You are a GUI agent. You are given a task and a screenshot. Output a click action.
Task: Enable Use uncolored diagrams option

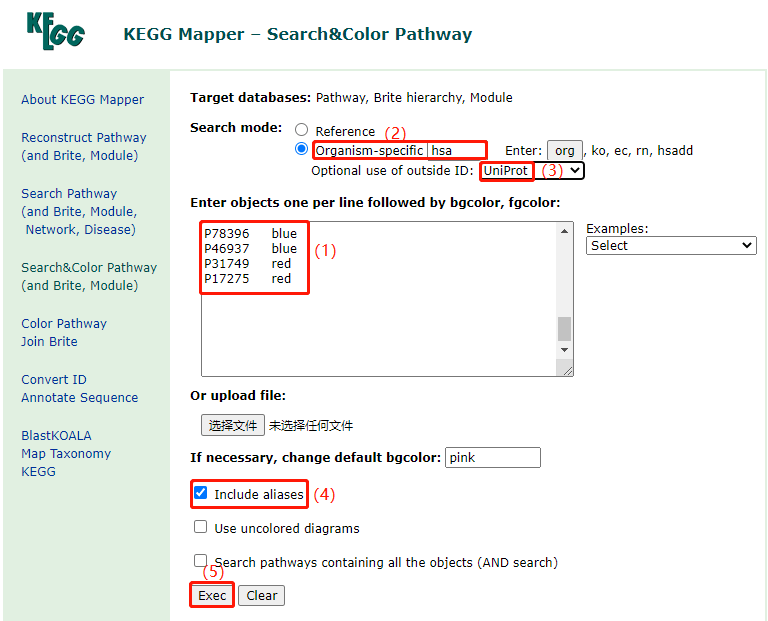point(201,527)
